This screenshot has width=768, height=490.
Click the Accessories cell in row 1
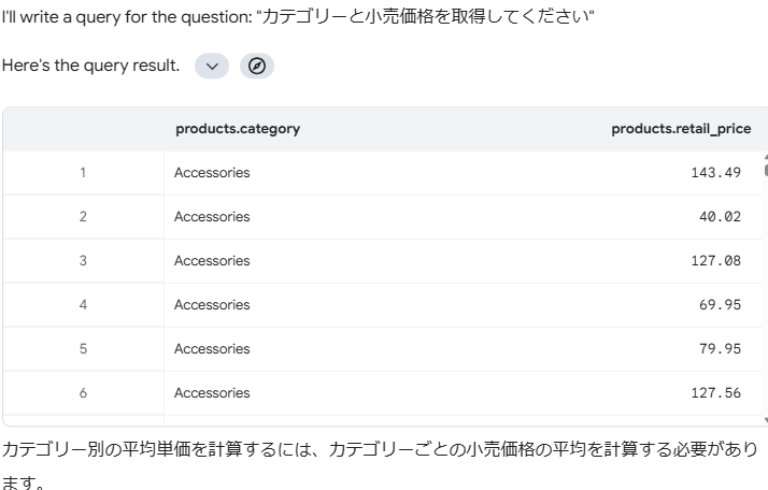(212, 173)
